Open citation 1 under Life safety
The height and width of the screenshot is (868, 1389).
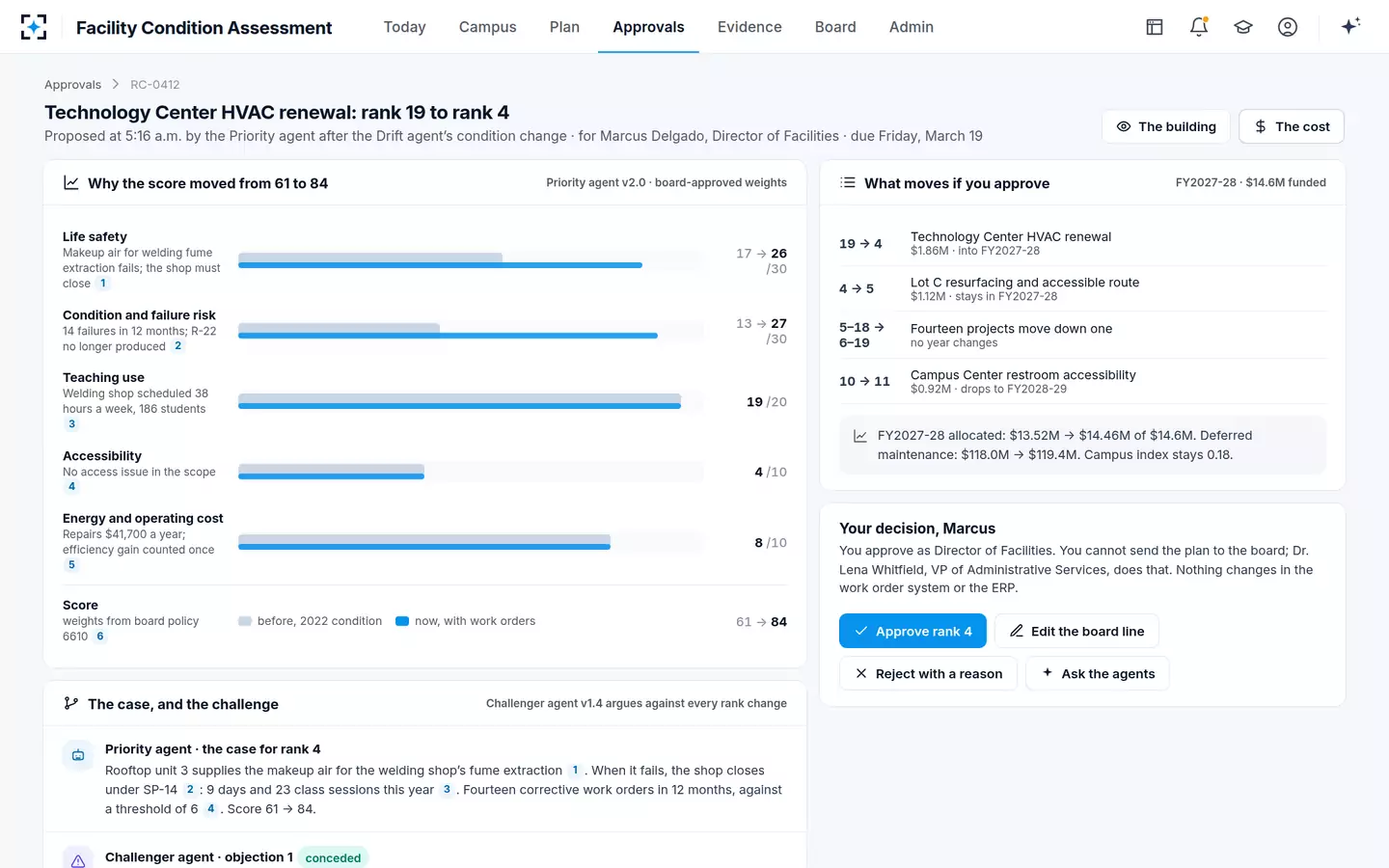[x=103, y=284]
